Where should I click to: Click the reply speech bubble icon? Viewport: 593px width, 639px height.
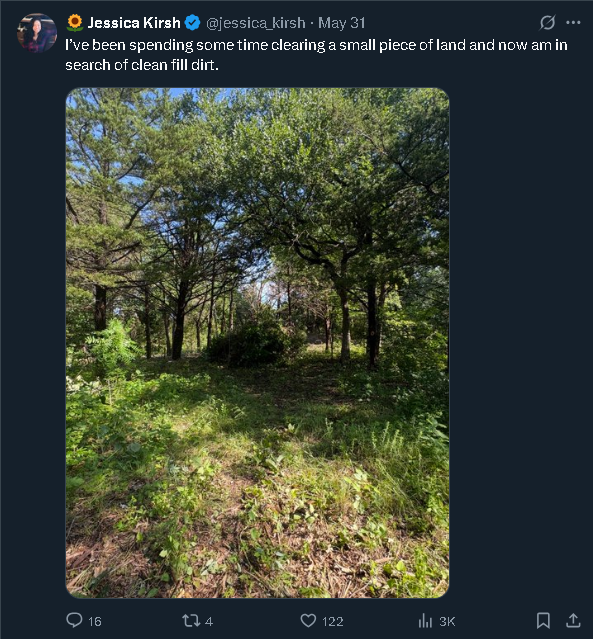pyautogui.click(x=74, y=620)
